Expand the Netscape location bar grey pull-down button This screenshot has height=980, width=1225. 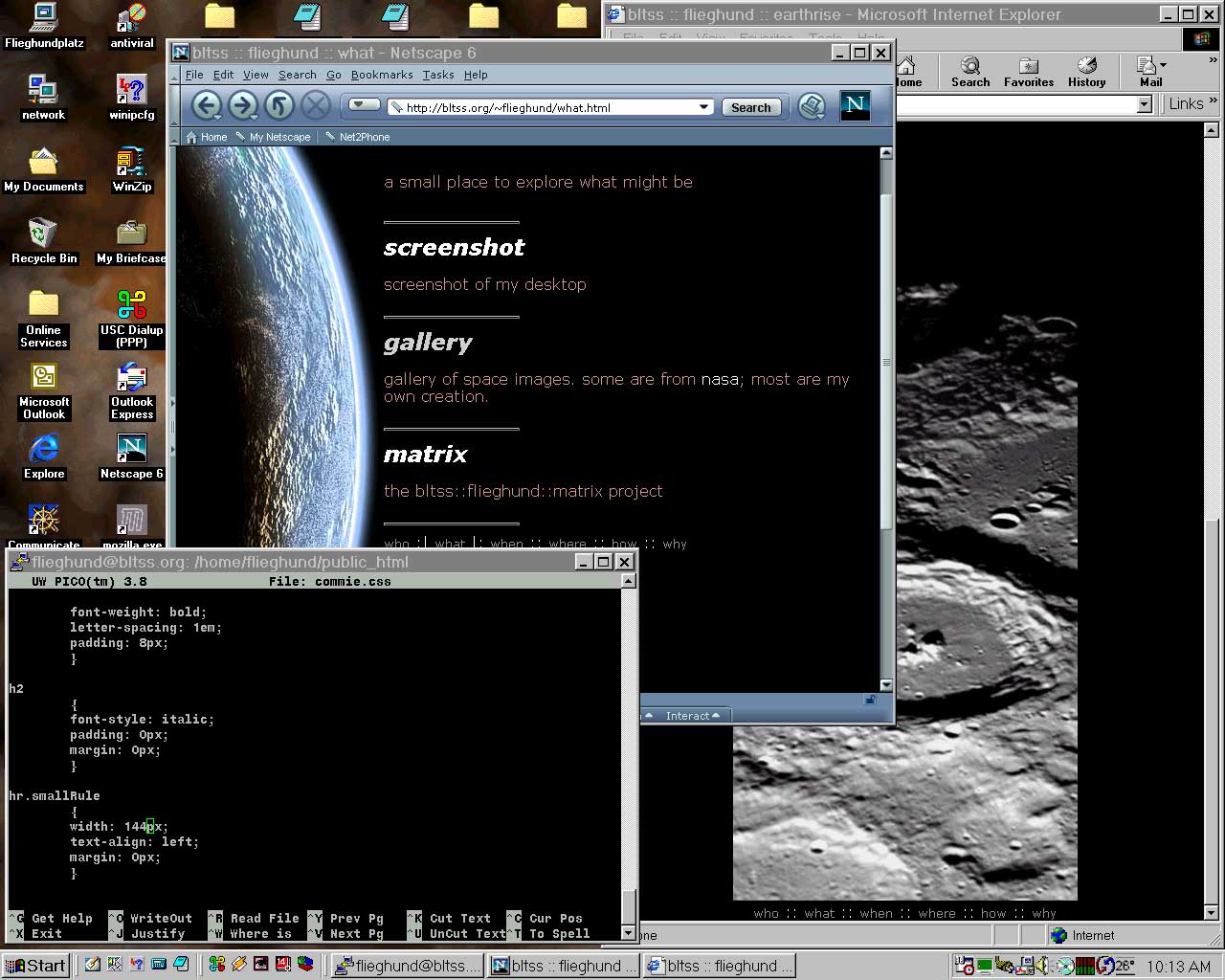point(364,104)
